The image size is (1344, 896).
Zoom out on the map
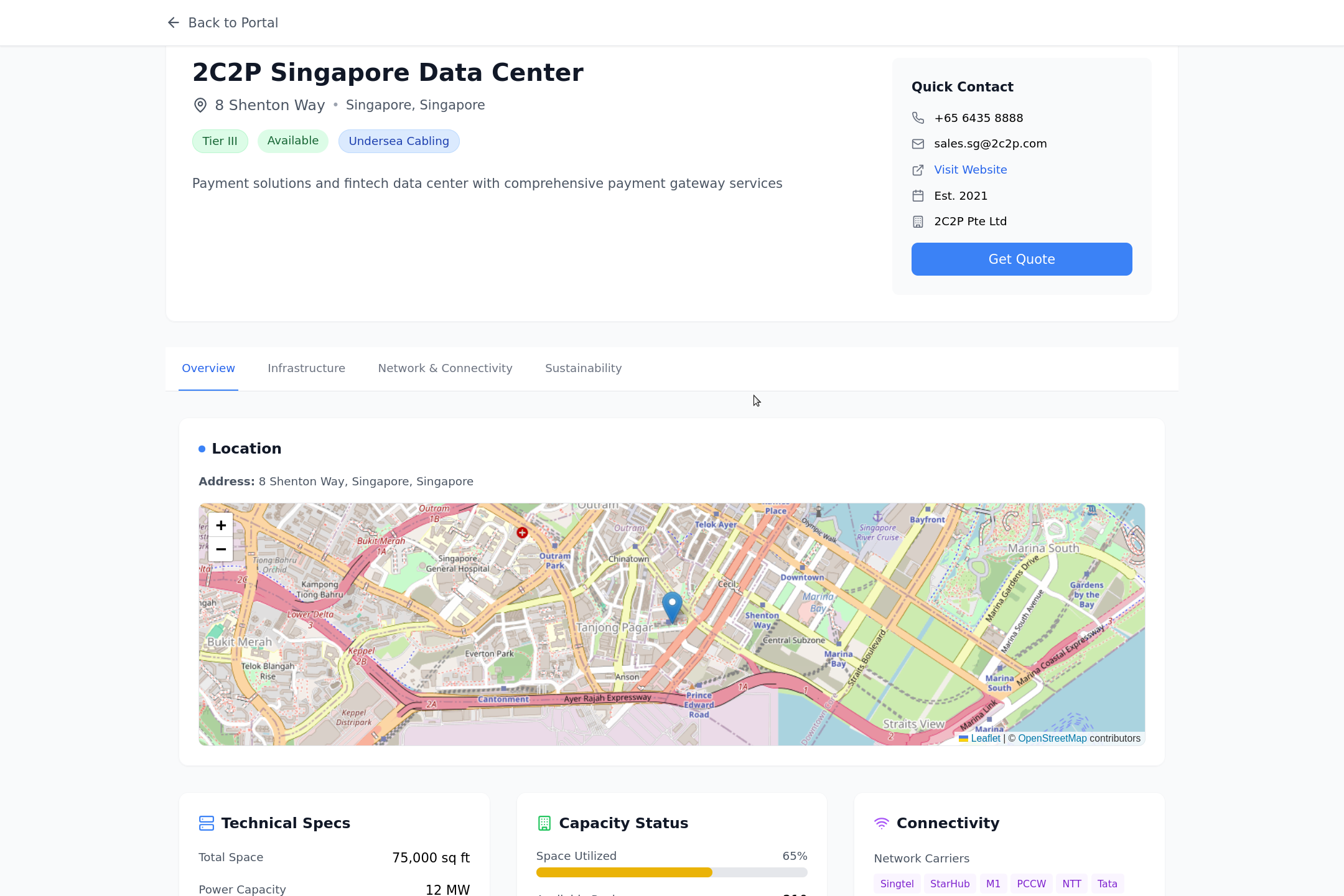pos(221,549)
